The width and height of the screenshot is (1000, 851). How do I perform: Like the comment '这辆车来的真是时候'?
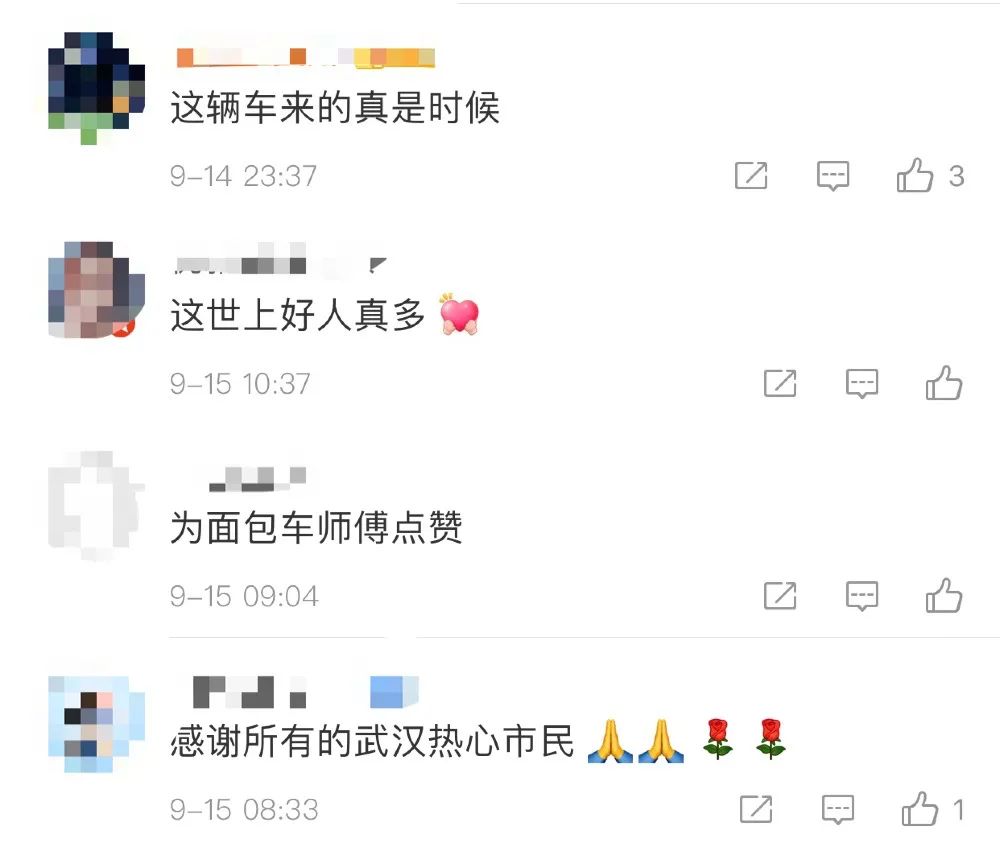[915, 175]
